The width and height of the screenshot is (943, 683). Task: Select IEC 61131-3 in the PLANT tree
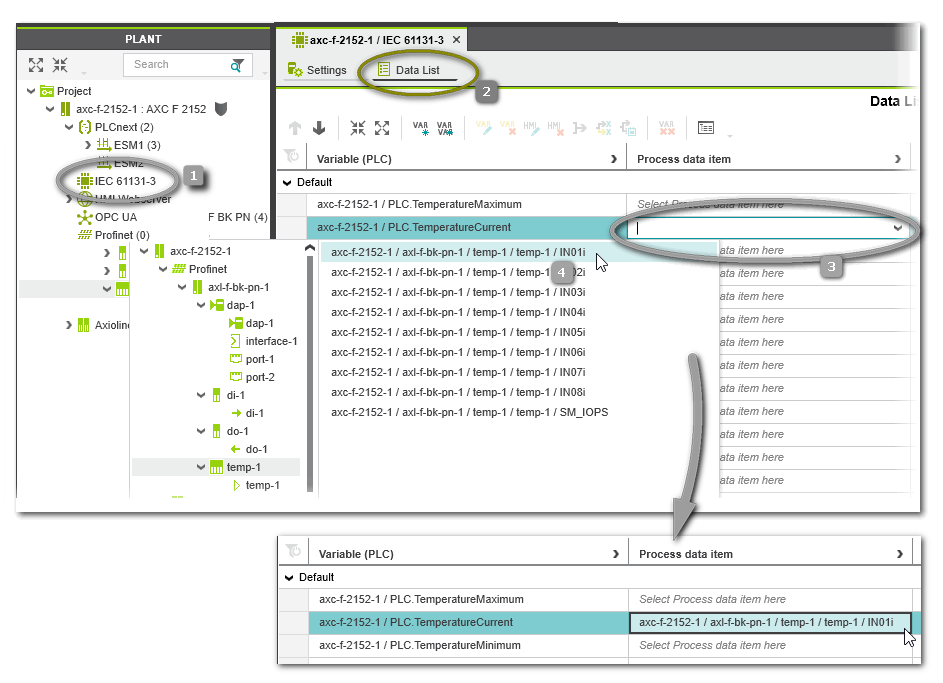click(x=124, y=181)
